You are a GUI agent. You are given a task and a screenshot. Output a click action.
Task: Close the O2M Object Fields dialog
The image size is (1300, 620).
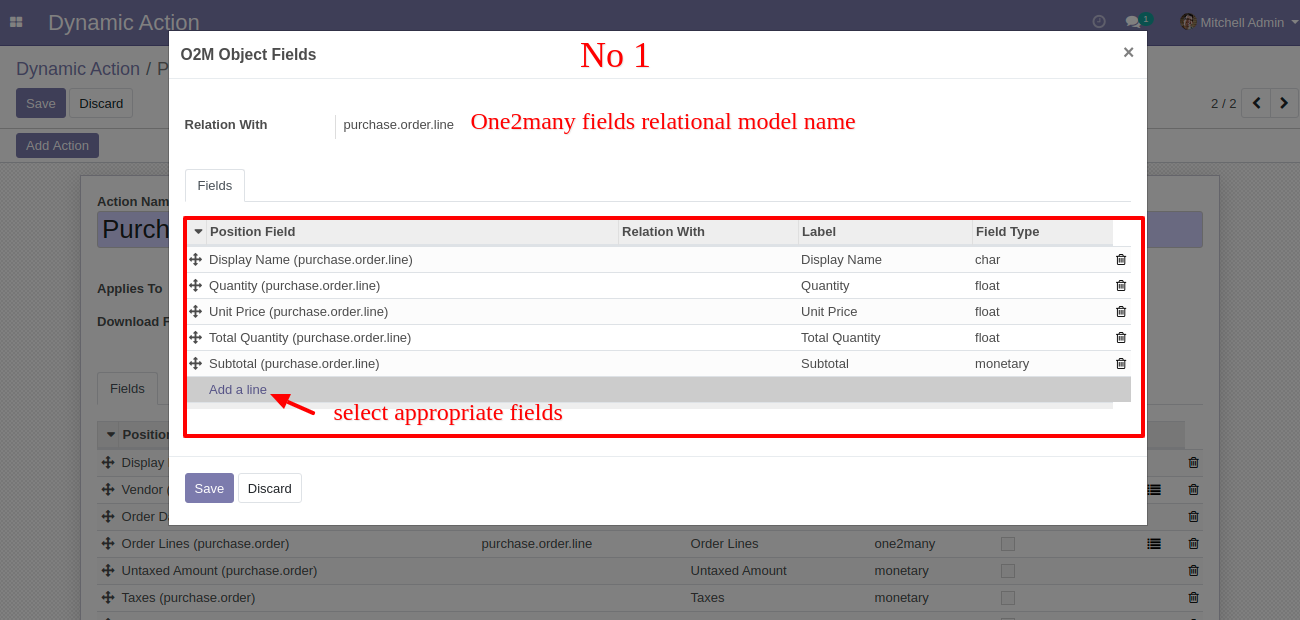[1128, 53]
